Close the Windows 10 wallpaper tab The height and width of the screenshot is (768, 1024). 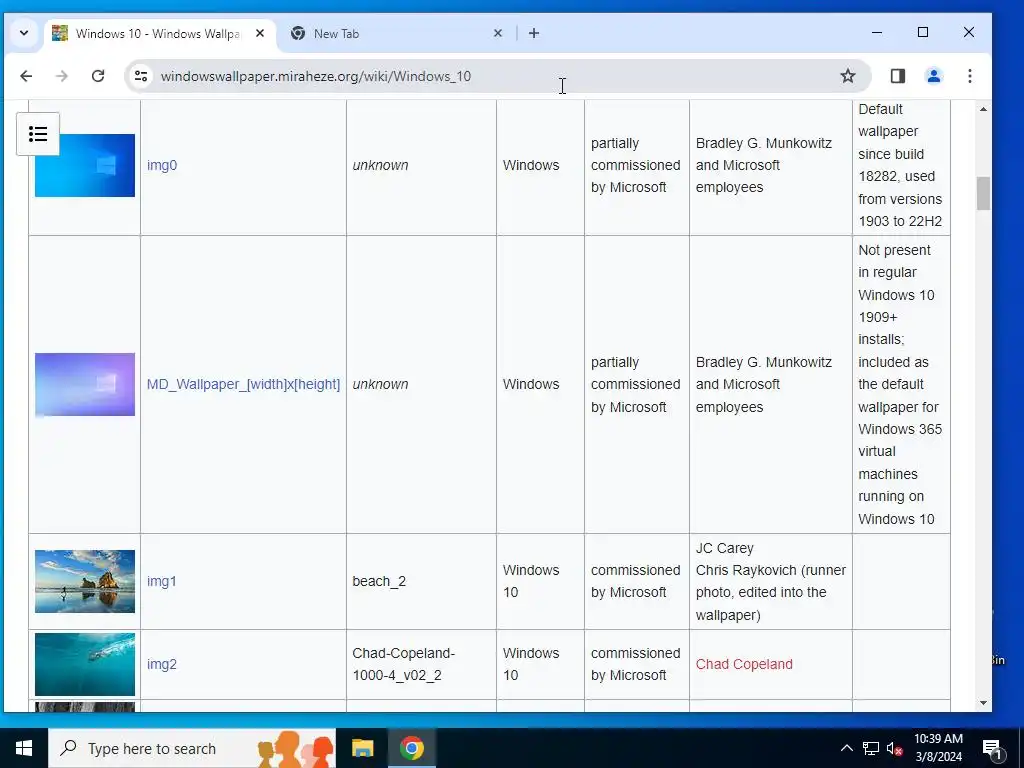[260, 33]
